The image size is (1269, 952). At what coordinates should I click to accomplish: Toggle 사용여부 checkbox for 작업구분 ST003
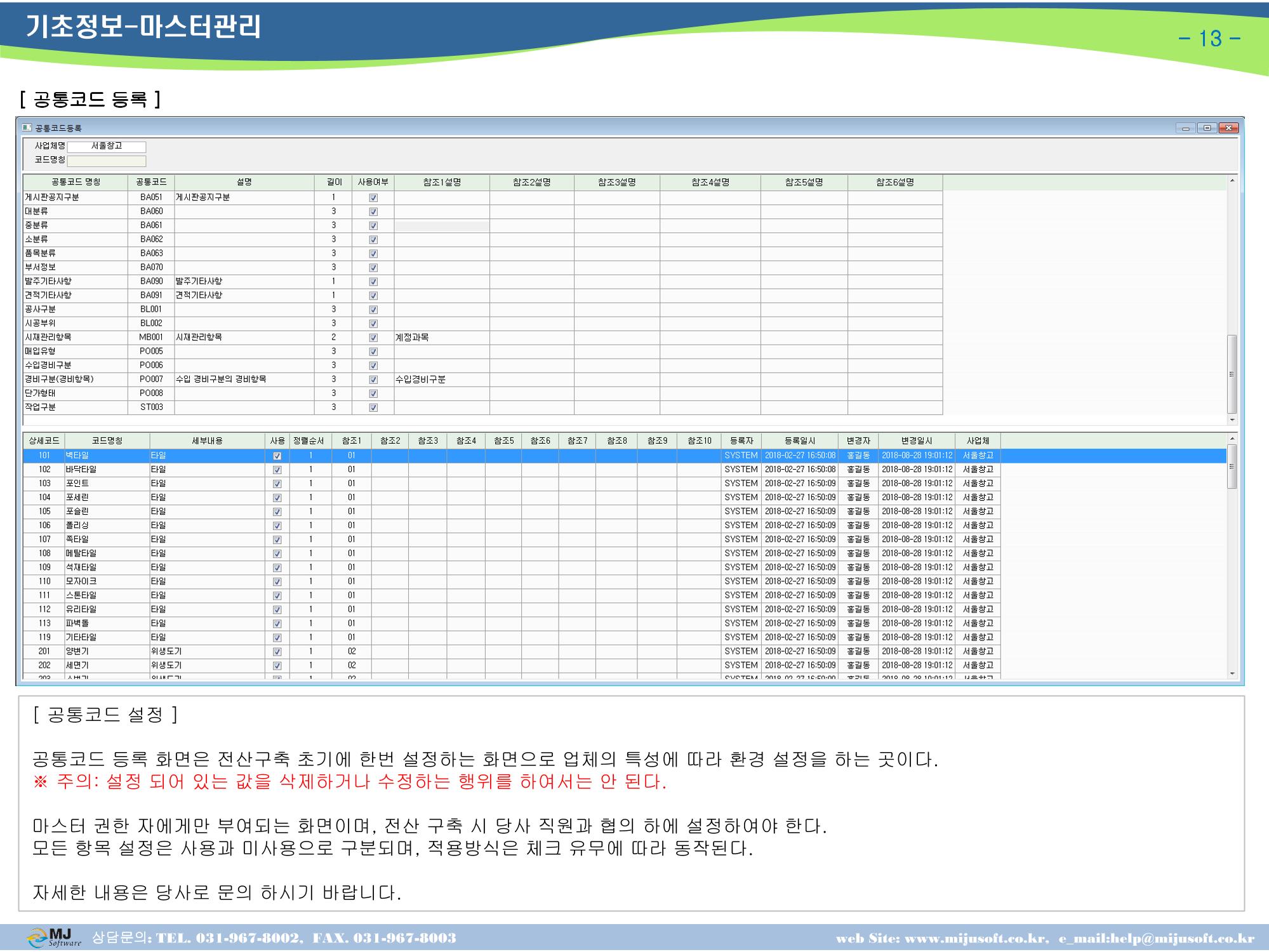click(373, 407)
